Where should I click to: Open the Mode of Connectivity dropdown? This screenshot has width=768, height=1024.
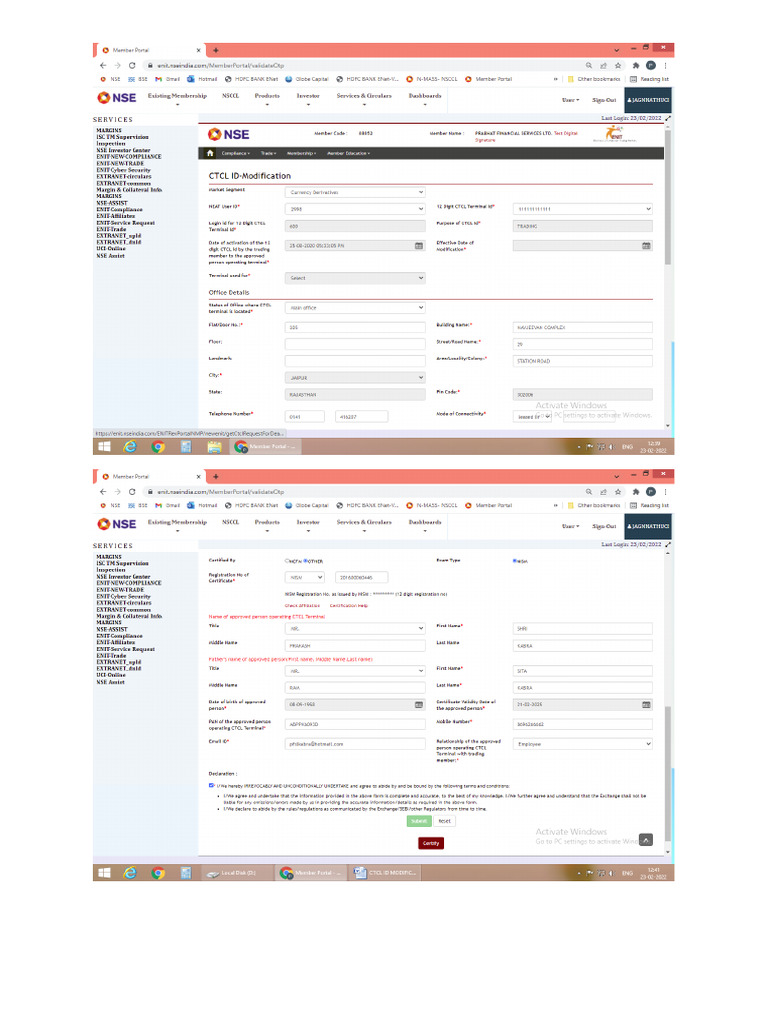pos(532,416)
